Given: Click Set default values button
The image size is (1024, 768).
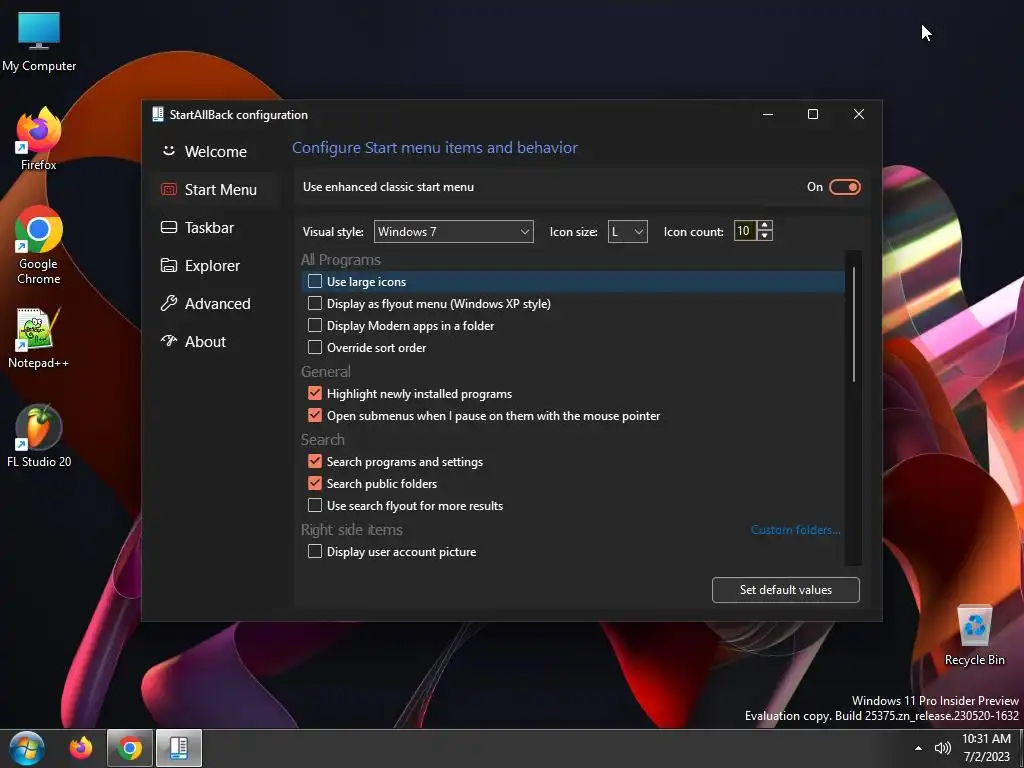Looking at the screenshot, I should pyautogui.click(x=786, y=590).
